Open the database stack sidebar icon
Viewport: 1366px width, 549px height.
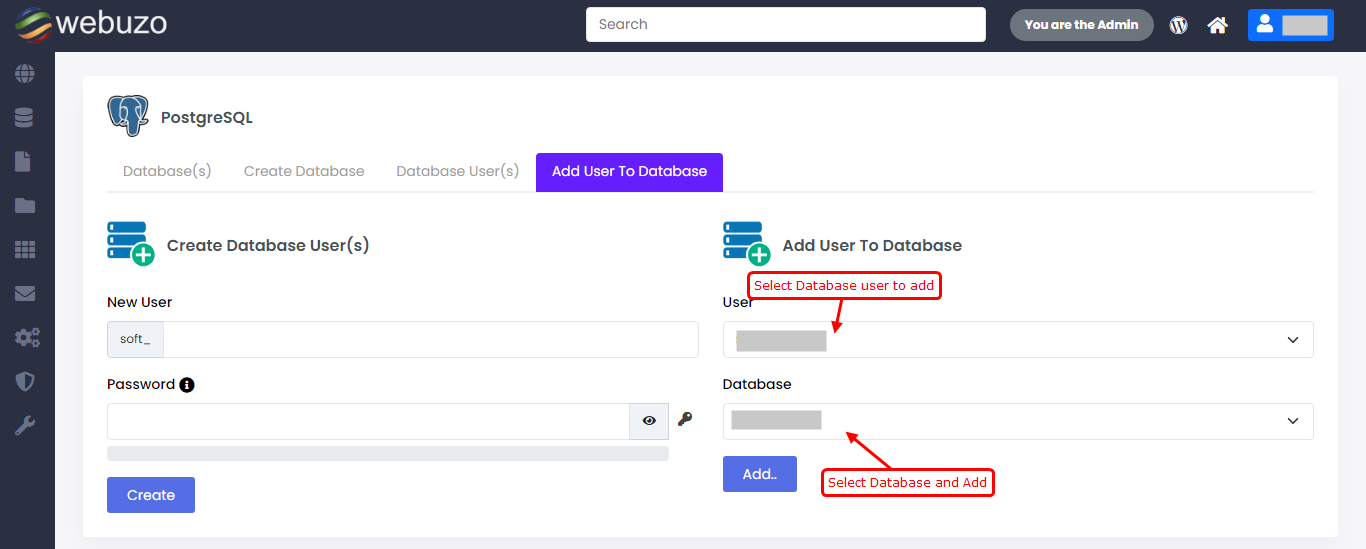tap(25, 118)
